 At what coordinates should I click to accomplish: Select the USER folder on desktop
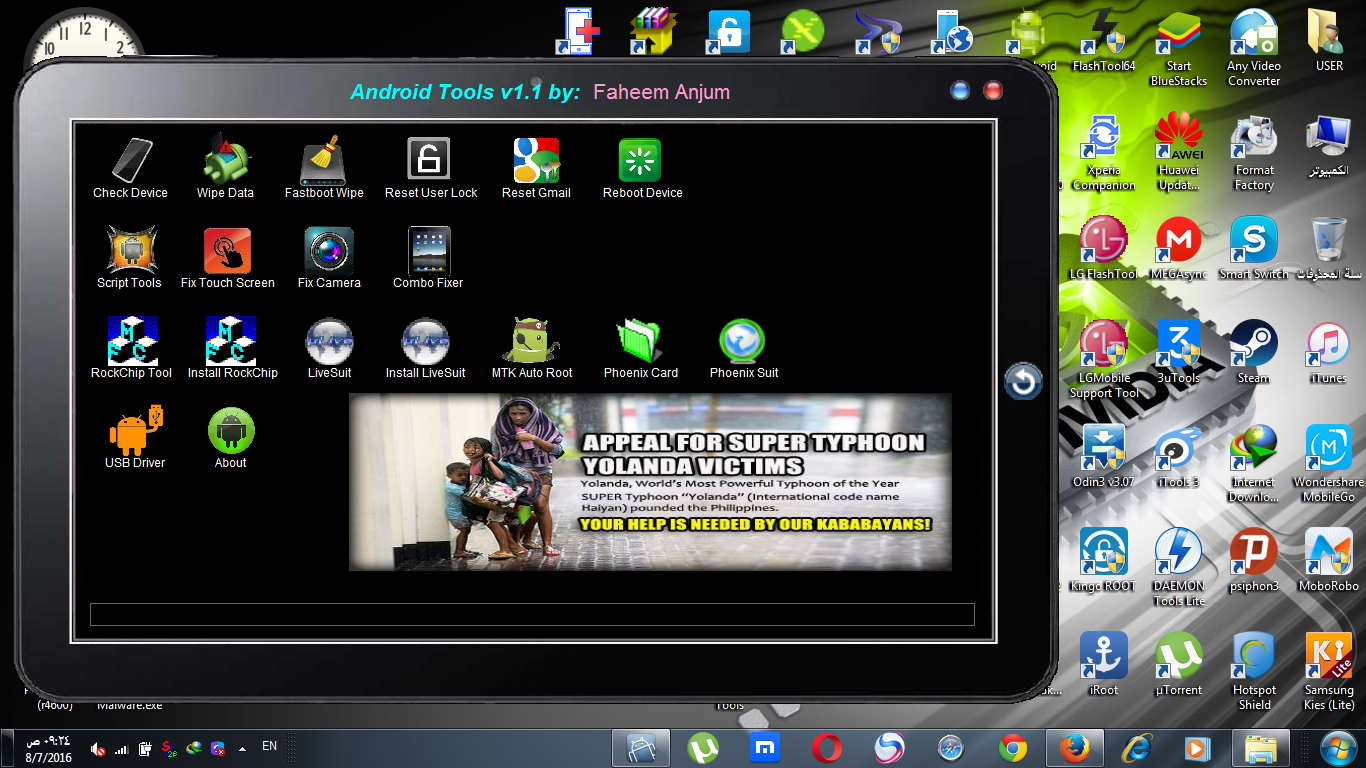(1329, 41)
